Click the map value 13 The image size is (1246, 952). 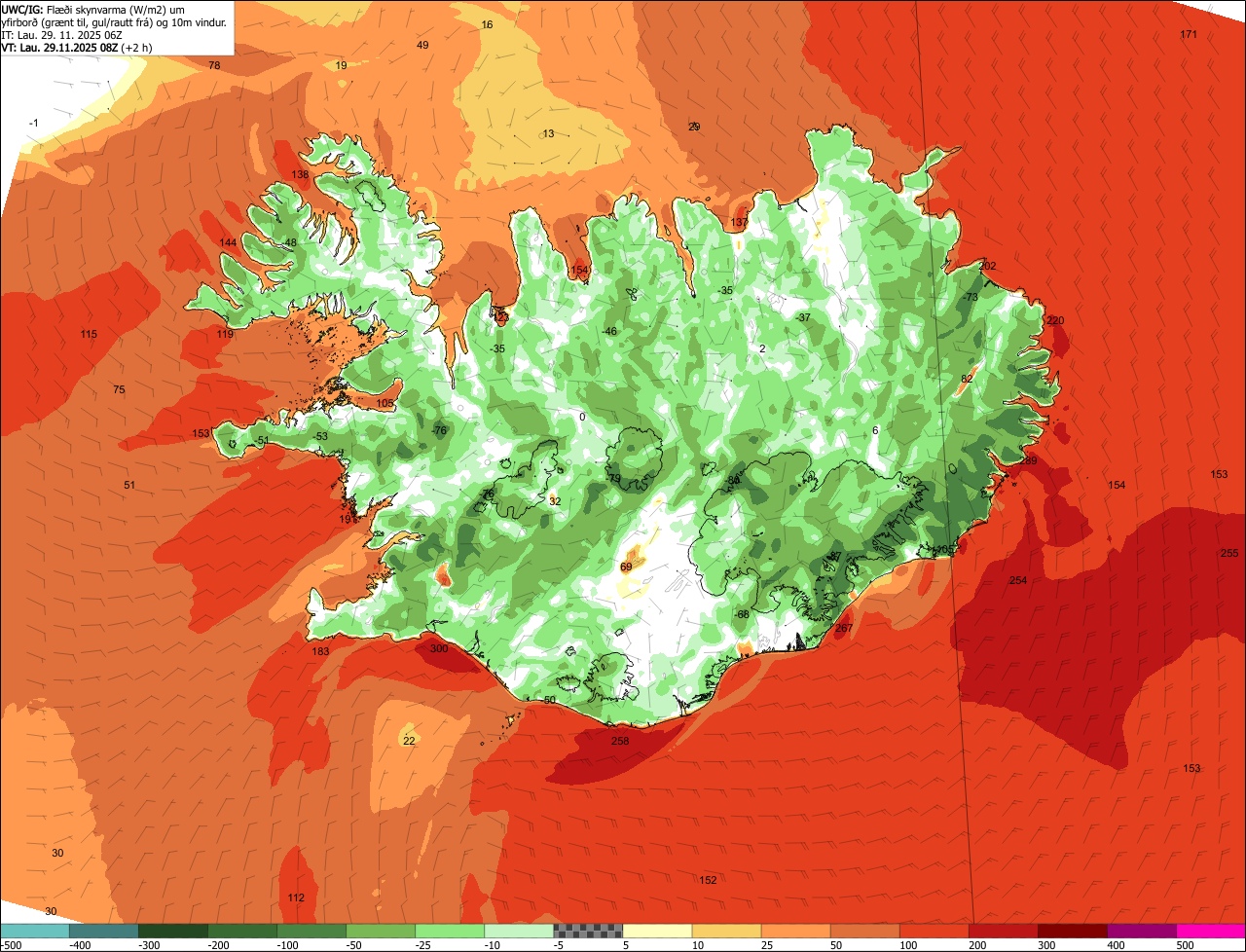point(548,133)
